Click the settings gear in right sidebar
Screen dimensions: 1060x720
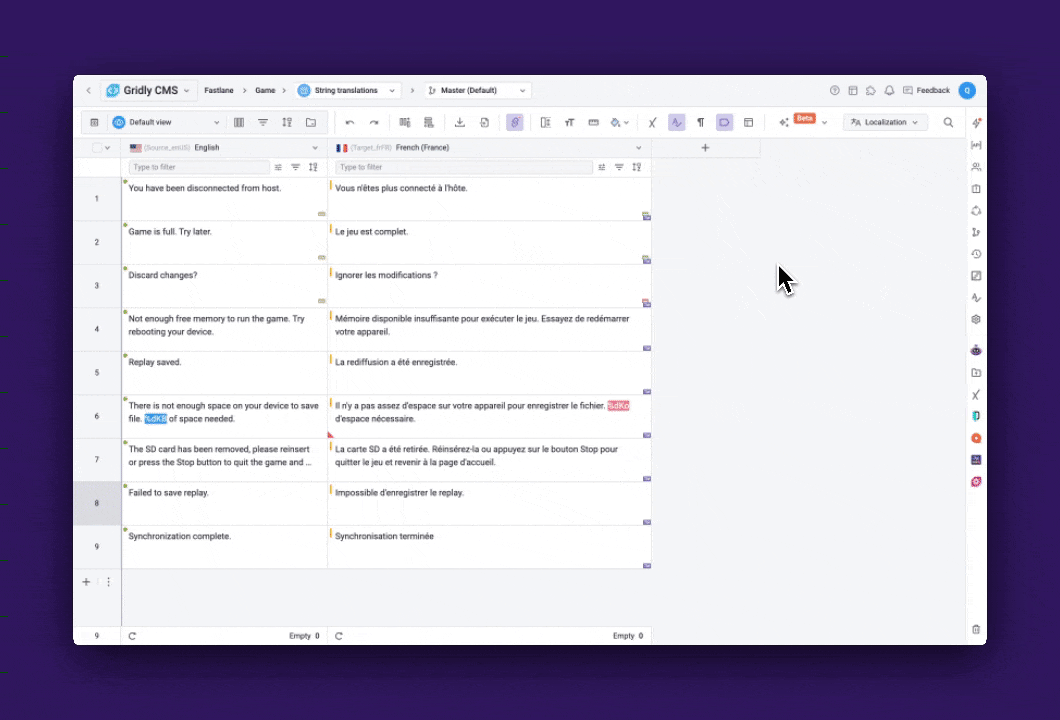pyautogui.click(x=976, y=320)
